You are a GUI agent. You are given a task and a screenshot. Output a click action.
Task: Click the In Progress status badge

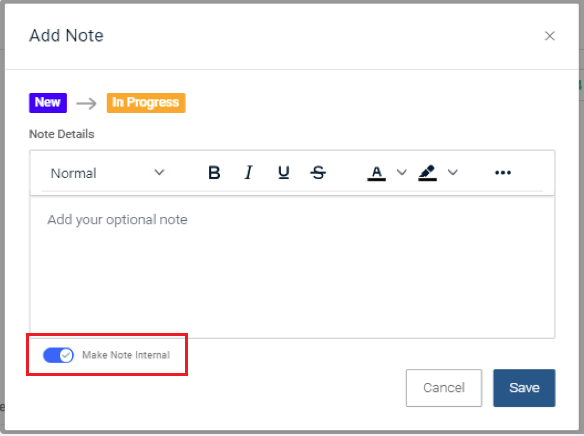[146, 103]
